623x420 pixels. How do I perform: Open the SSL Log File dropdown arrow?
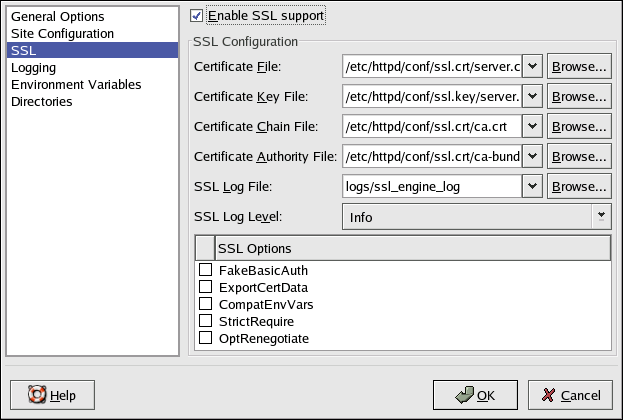coord(532,186)
